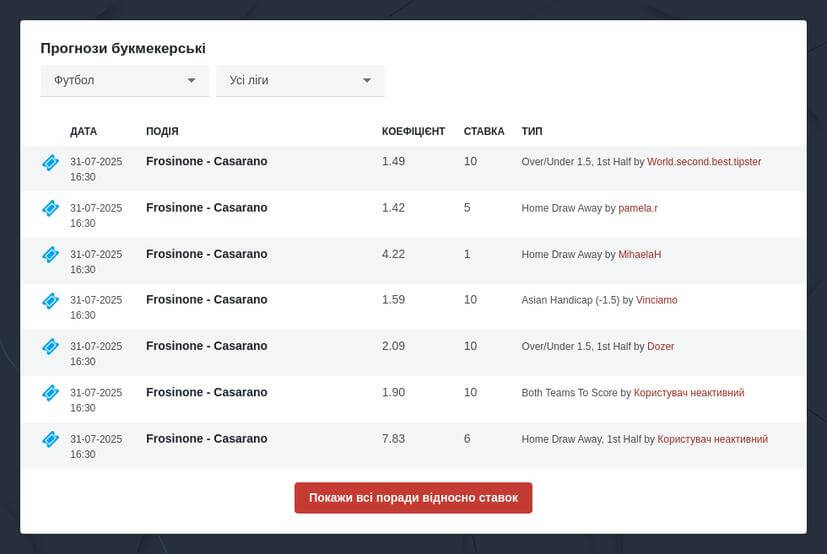The width and height of the screenshot is (827, 554).
Task: Click ticket icon in pamela.r row
Action: [x=50, y=208]
